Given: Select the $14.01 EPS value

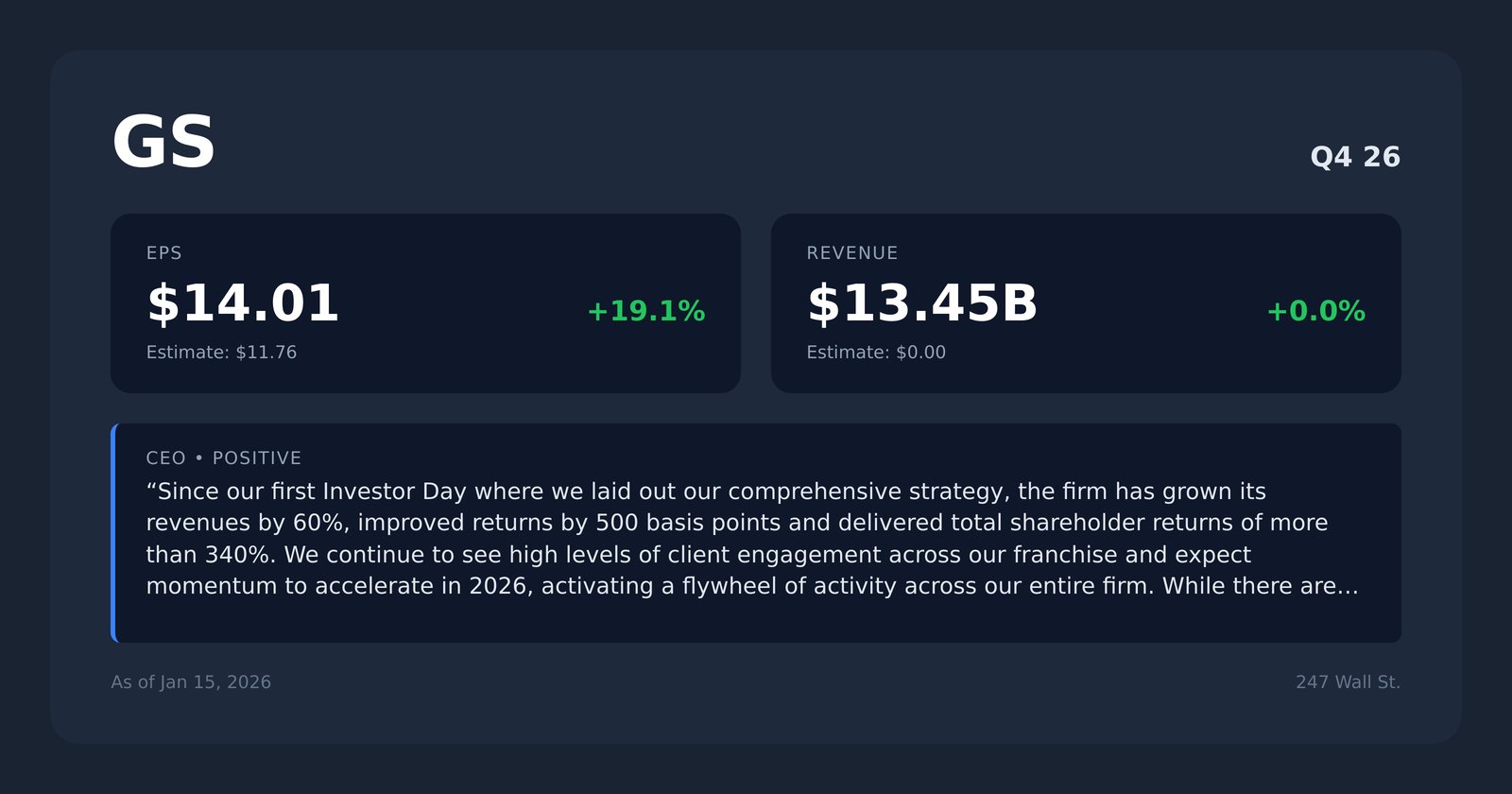Looking at the screenshot, I should click(x=243, y=303).
